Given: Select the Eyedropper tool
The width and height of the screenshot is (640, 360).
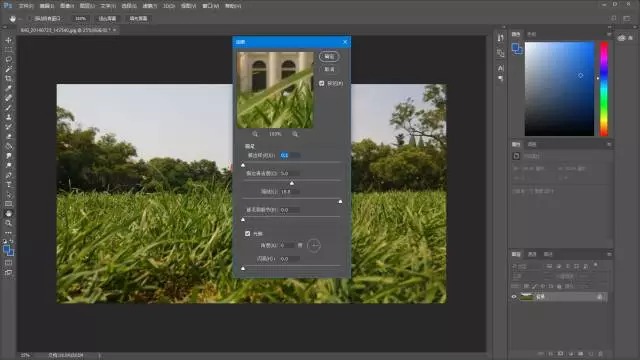Looking at the screenshot, I should [x=9, y=89].
